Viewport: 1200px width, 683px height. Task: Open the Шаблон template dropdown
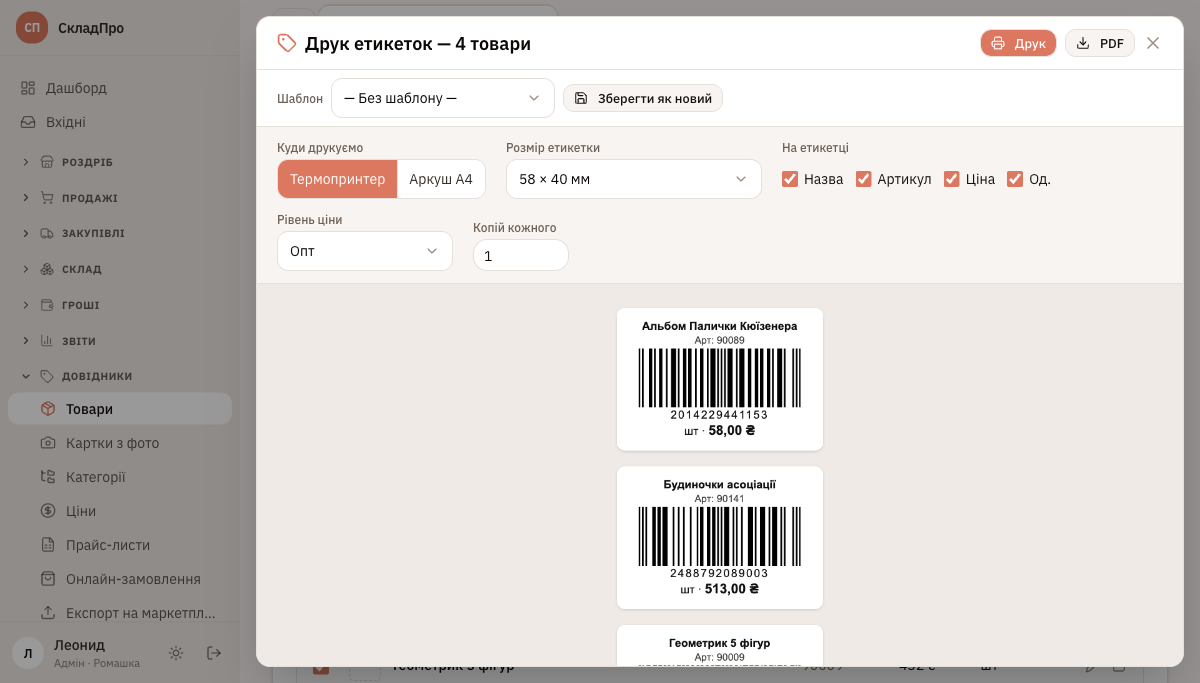pos(443,98)
